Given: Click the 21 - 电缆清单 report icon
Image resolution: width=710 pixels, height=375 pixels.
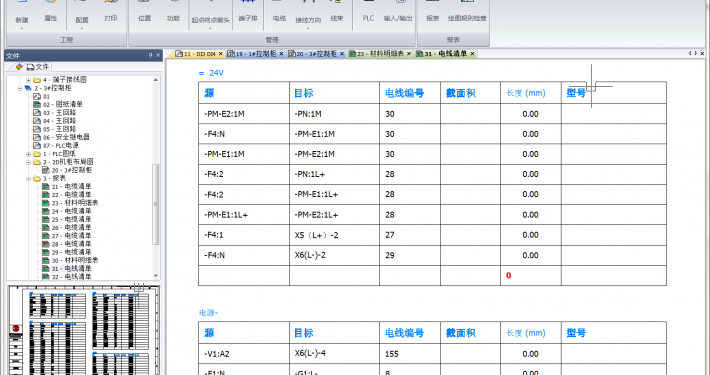Looking at the screenshot, I should 46,187.
